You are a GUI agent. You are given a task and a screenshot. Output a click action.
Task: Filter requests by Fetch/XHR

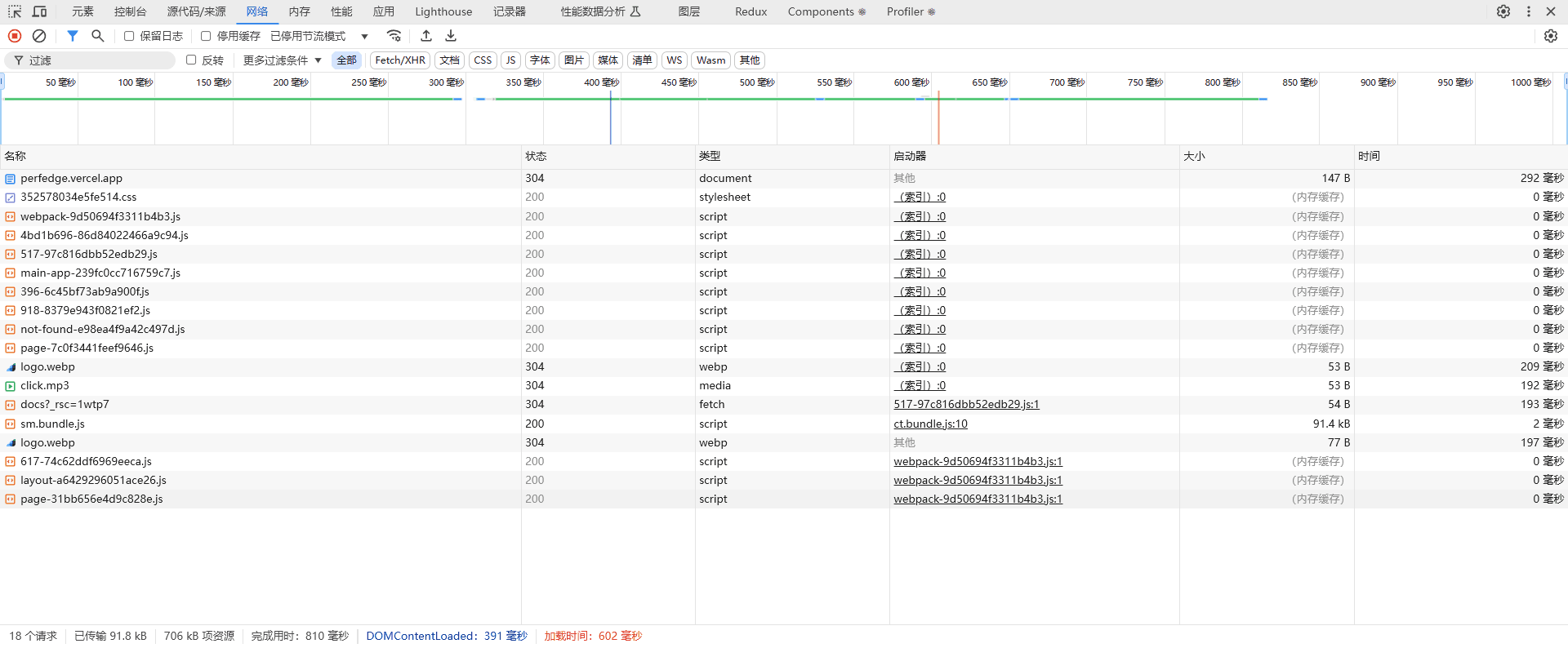400,60
